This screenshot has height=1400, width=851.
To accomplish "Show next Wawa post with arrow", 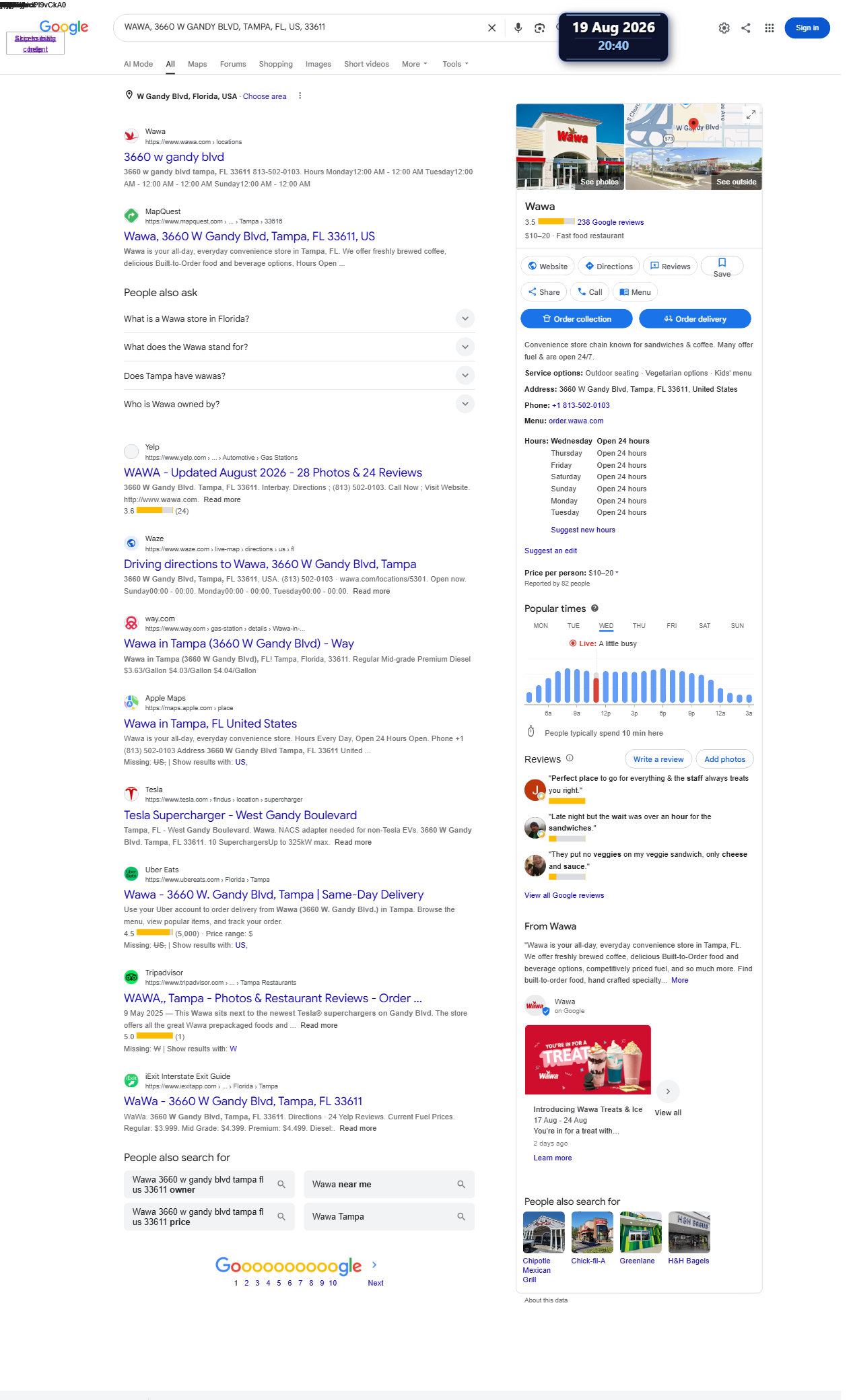I will tap(668, 1091).
